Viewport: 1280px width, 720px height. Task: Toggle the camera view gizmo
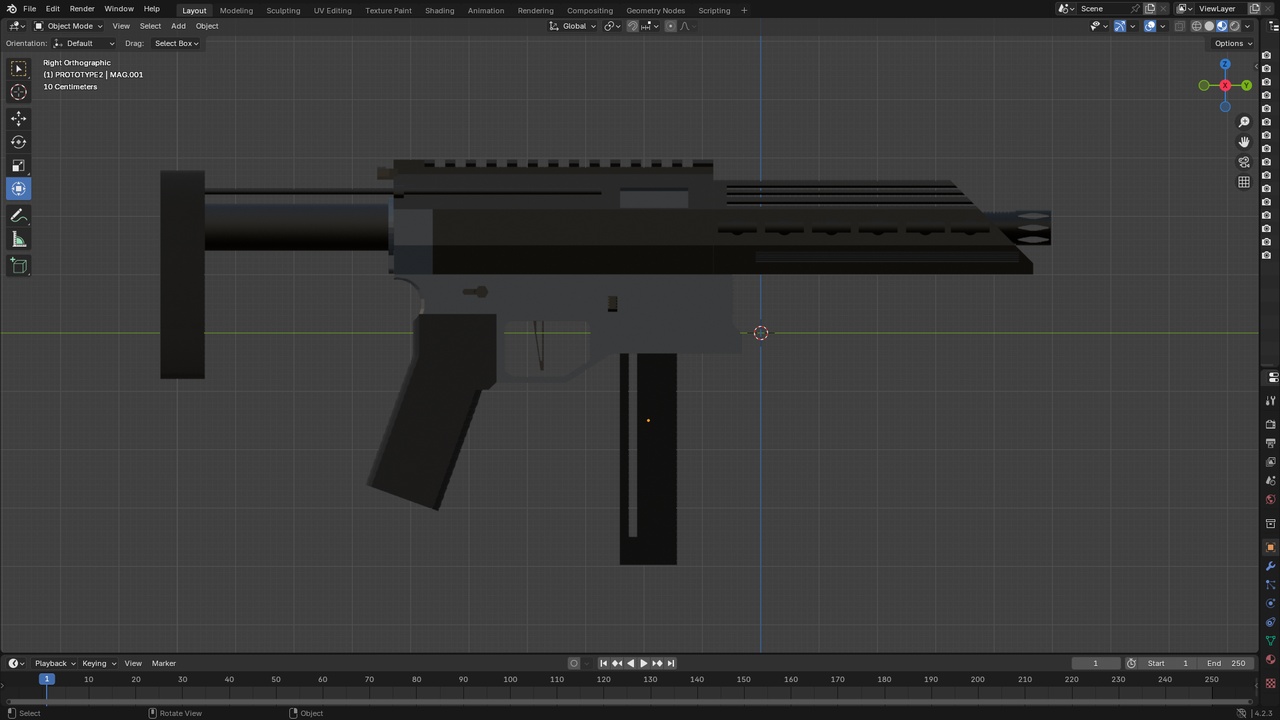(1244, 162)
